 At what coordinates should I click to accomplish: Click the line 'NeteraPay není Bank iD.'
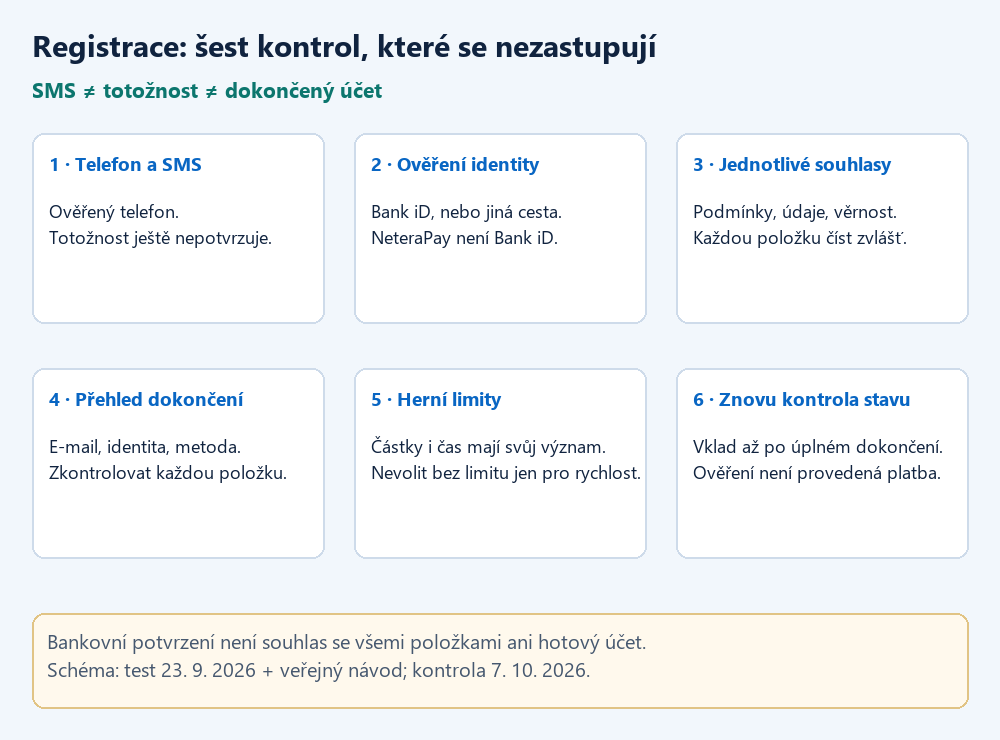pos(465,238)
